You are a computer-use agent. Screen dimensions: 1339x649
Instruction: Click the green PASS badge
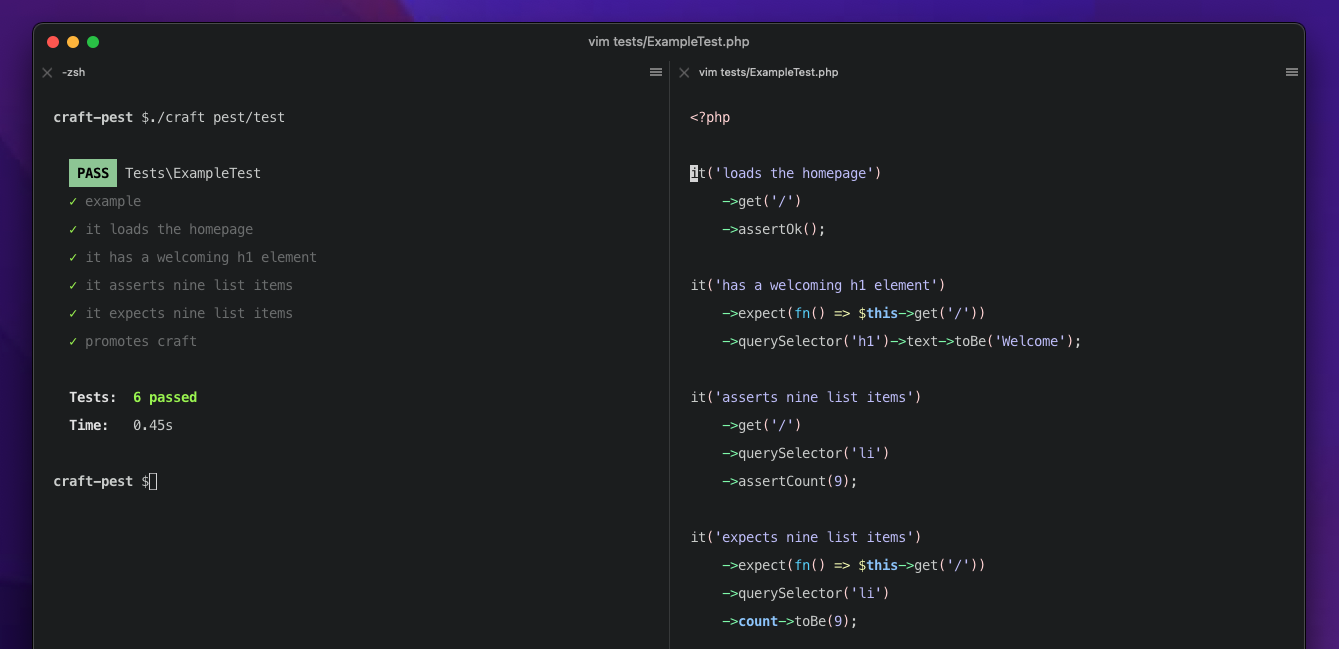click(93, 173)
